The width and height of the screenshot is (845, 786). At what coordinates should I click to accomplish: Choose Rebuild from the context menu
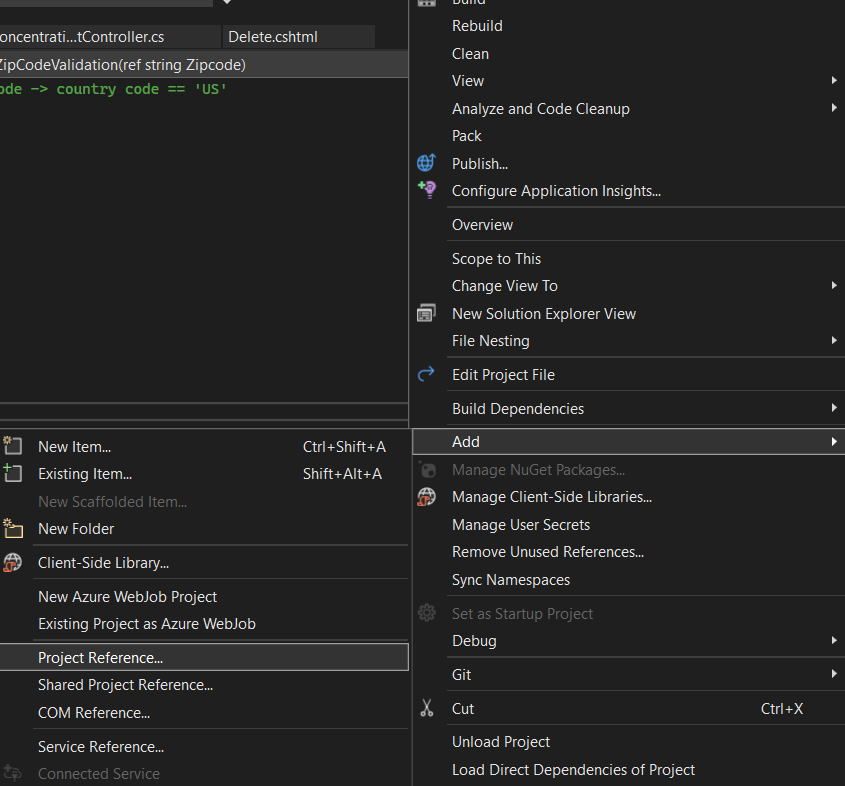(477, 26)
